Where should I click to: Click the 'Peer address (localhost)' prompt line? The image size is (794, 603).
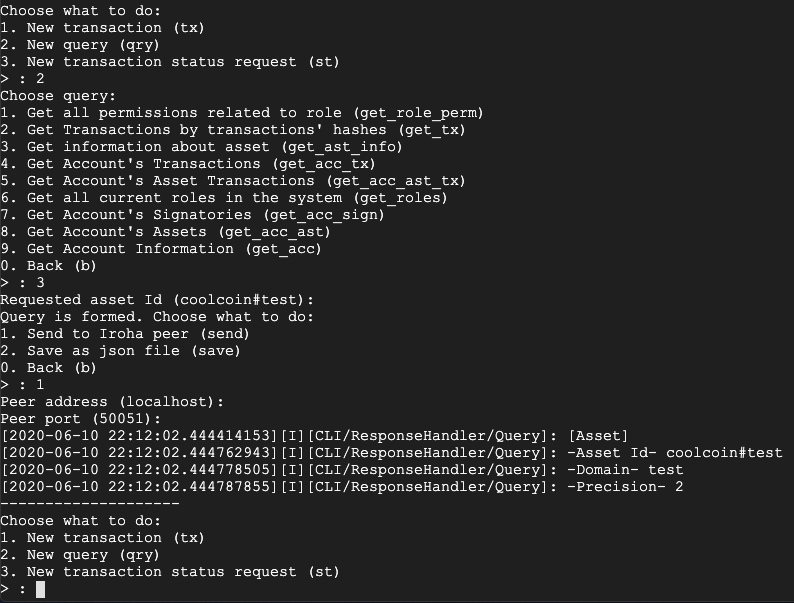point(112,402)
